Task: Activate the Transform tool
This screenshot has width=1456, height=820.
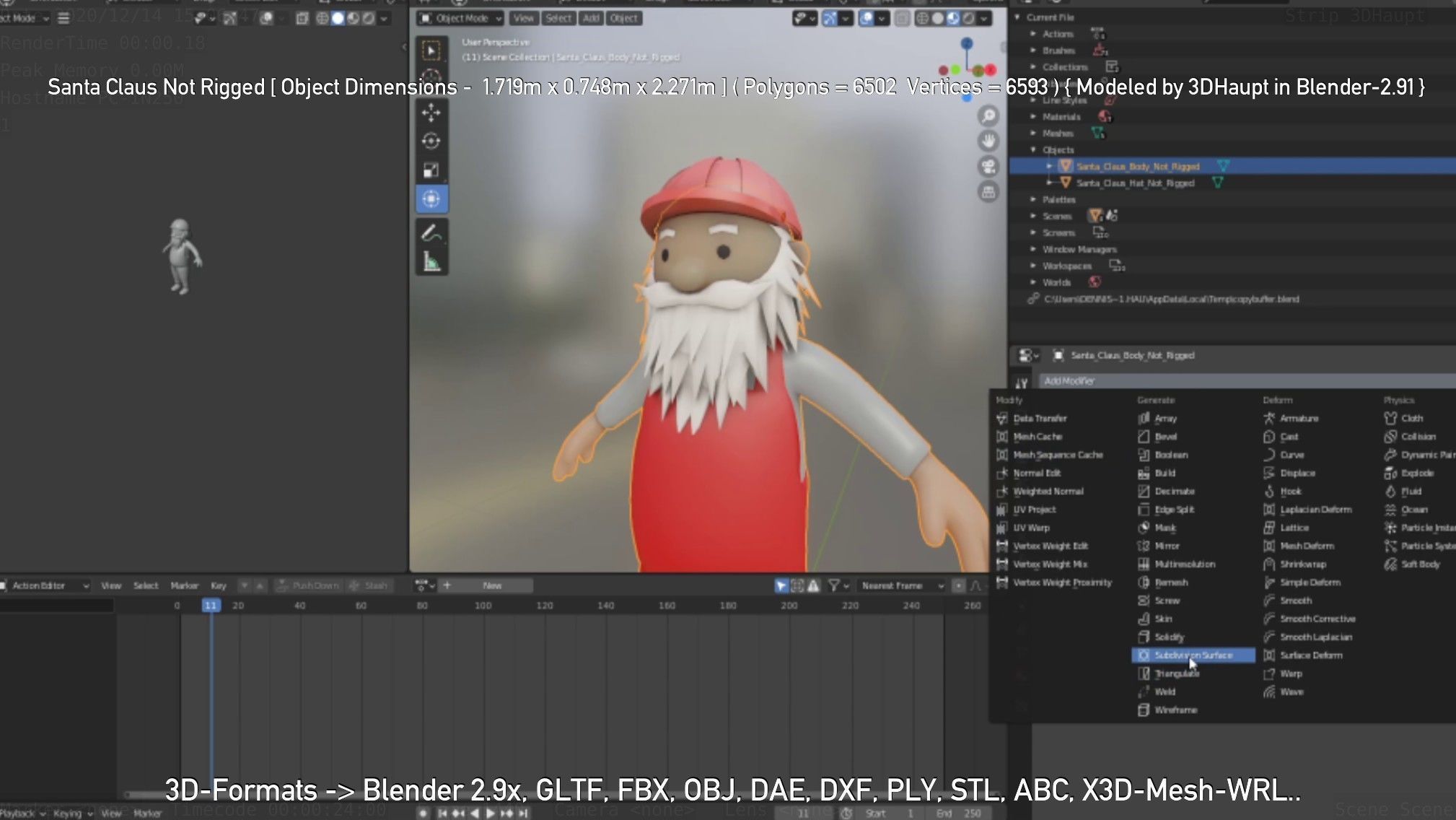Action: 431,199
